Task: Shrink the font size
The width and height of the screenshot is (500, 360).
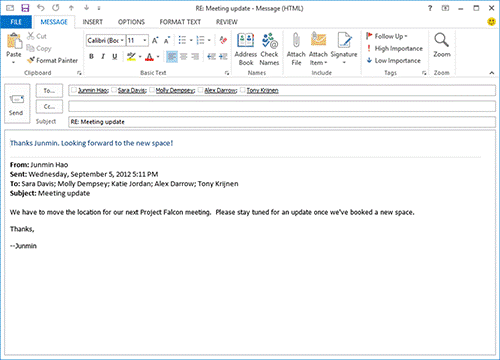Action: coord(167,41)
